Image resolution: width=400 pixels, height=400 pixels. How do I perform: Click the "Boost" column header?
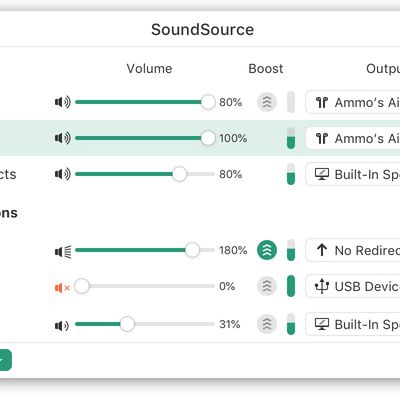(266, 69)
